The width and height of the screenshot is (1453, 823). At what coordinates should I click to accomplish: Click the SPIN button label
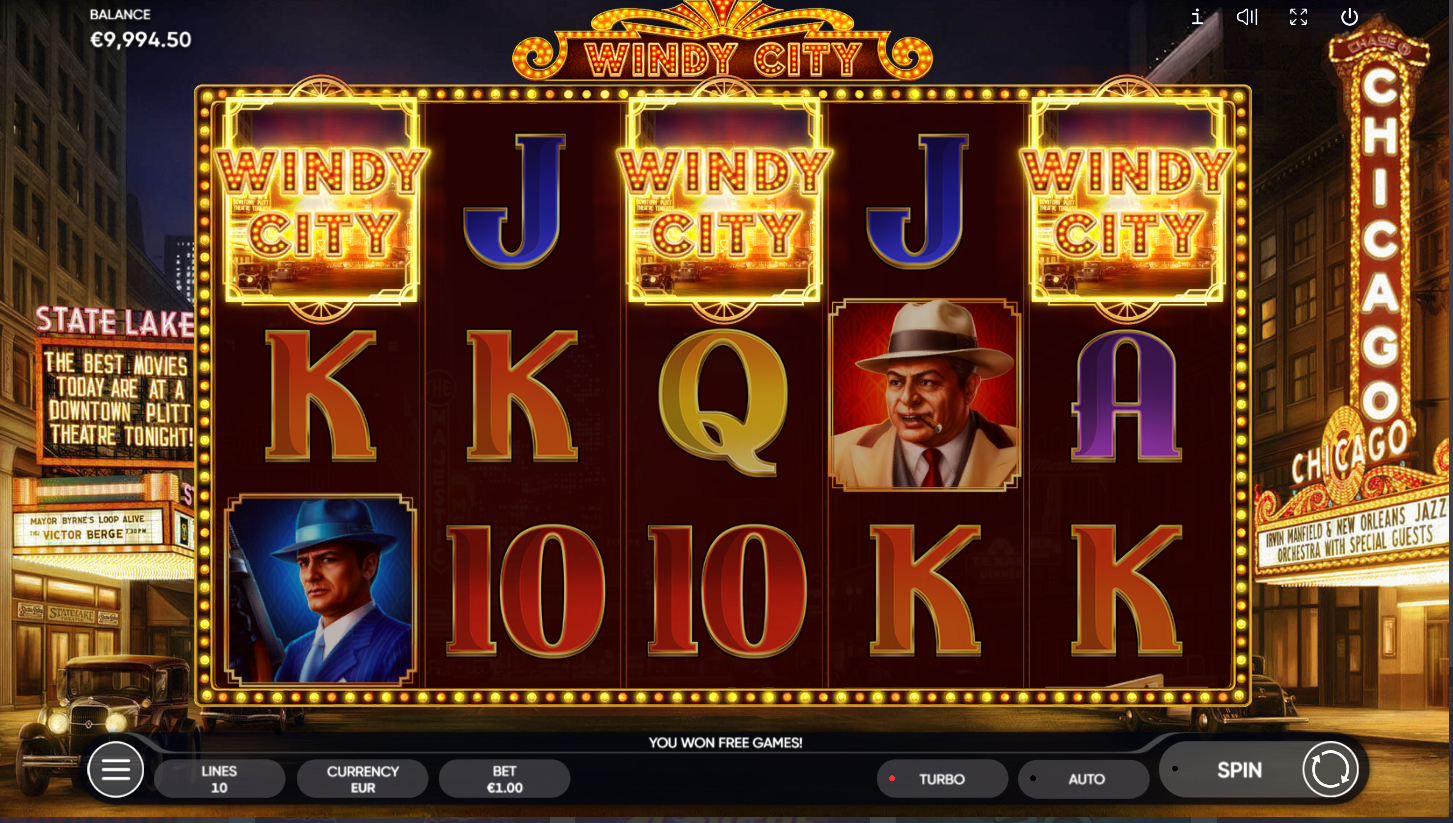click(x=1239, y=770)
